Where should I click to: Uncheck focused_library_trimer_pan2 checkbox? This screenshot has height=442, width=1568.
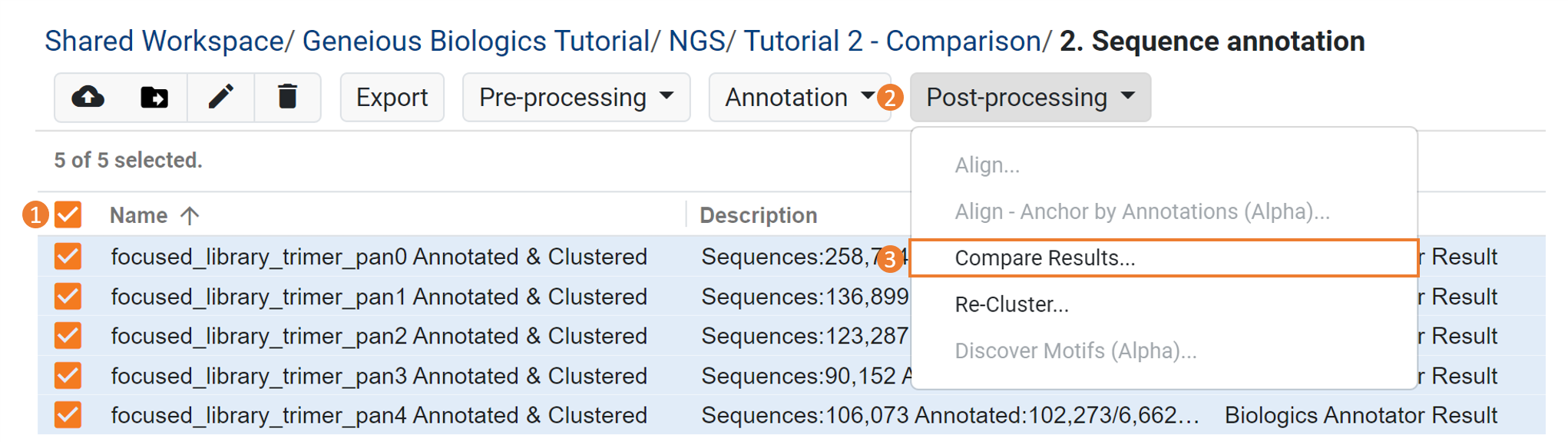click(x=68, y=336)
